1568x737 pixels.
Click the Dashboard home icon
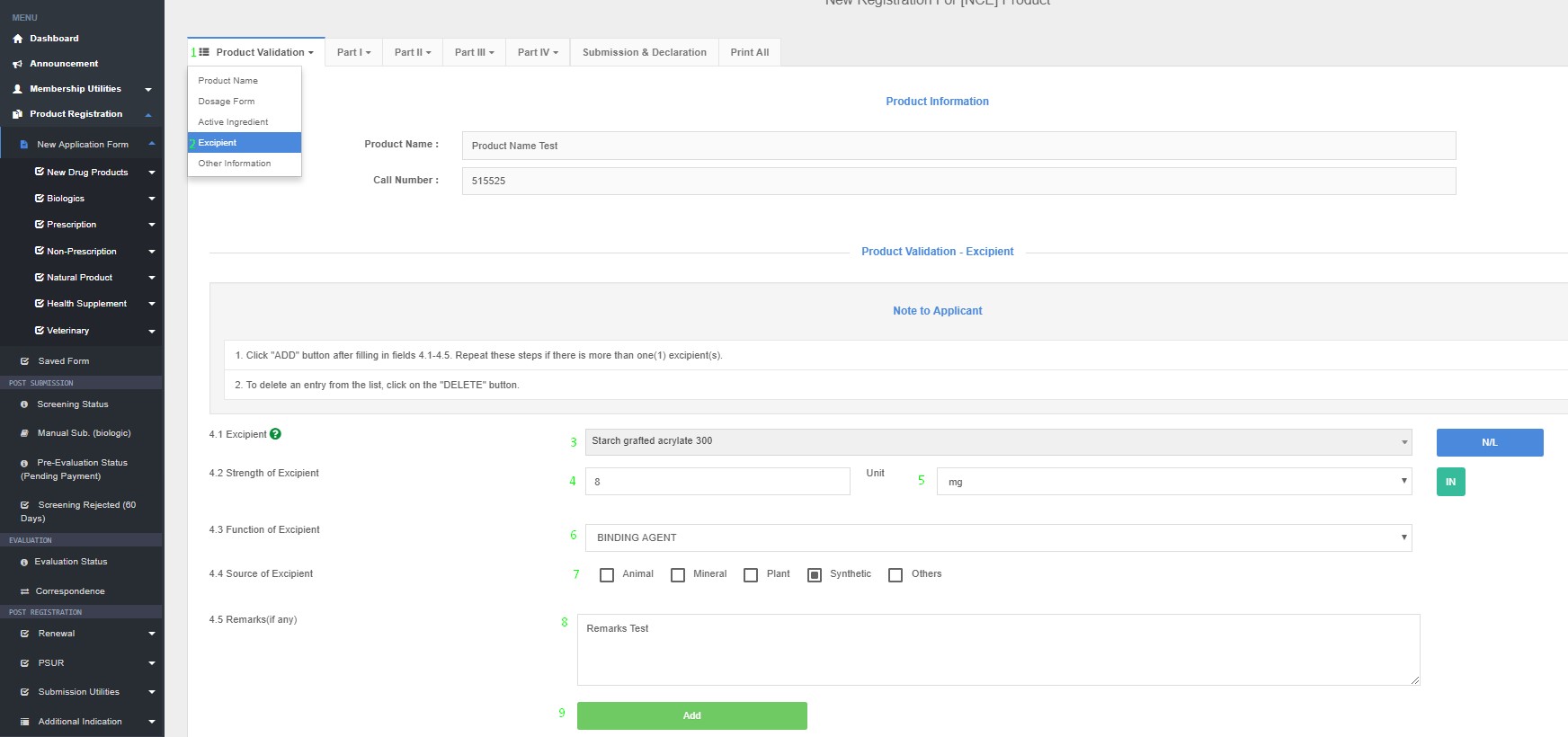pyautogui.click(x=18, y=39)
